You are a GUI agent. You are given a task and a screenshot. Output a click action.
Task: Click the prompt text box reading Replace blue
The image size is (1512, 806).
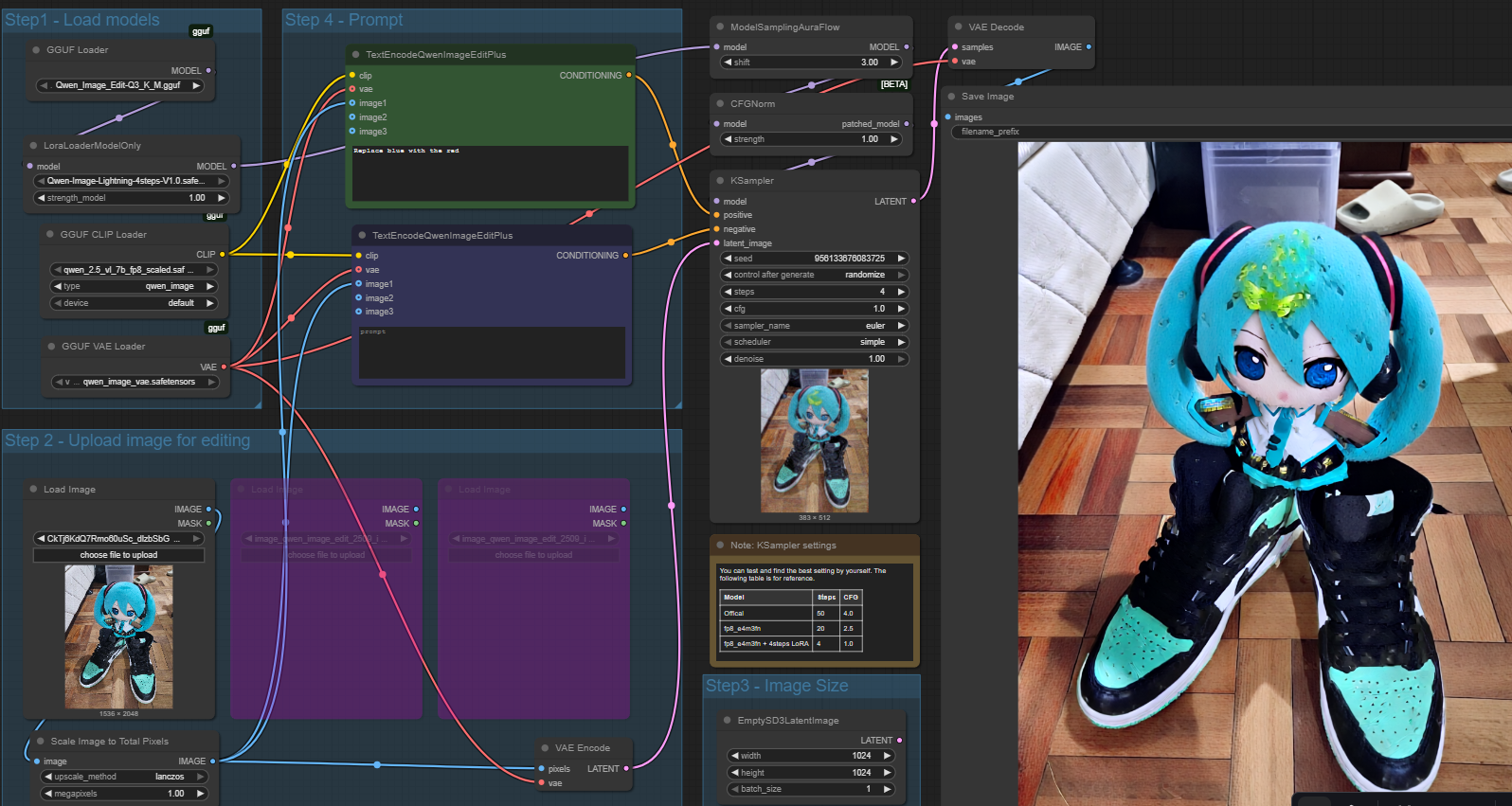[490, 172]
